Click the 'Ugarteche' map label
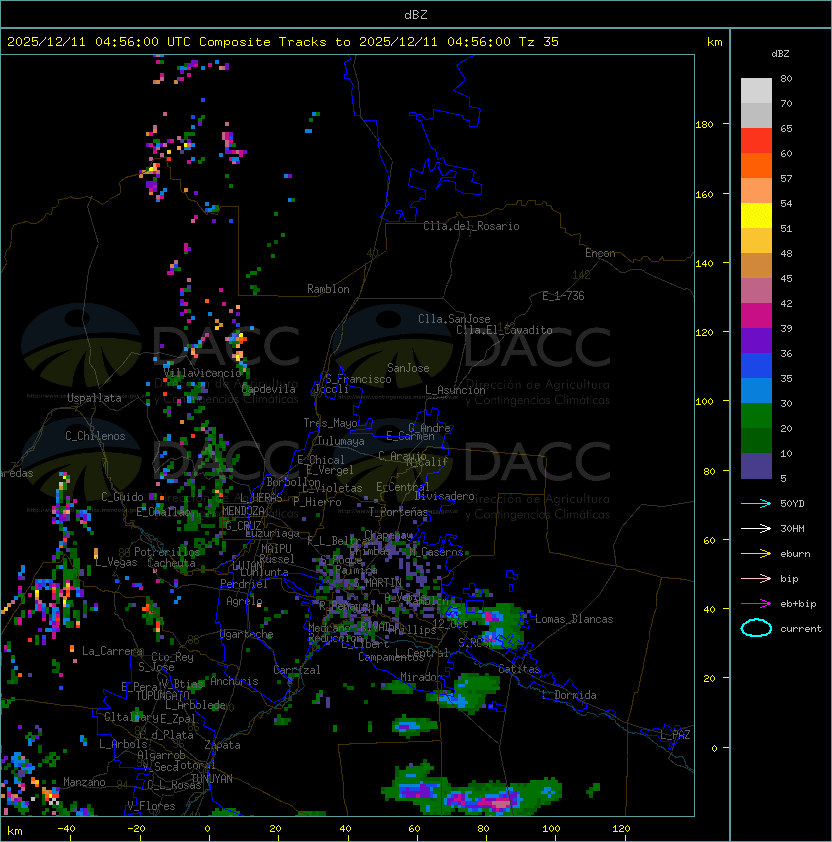Viewport: 832px width, 842px height. (x=247, y=634)
